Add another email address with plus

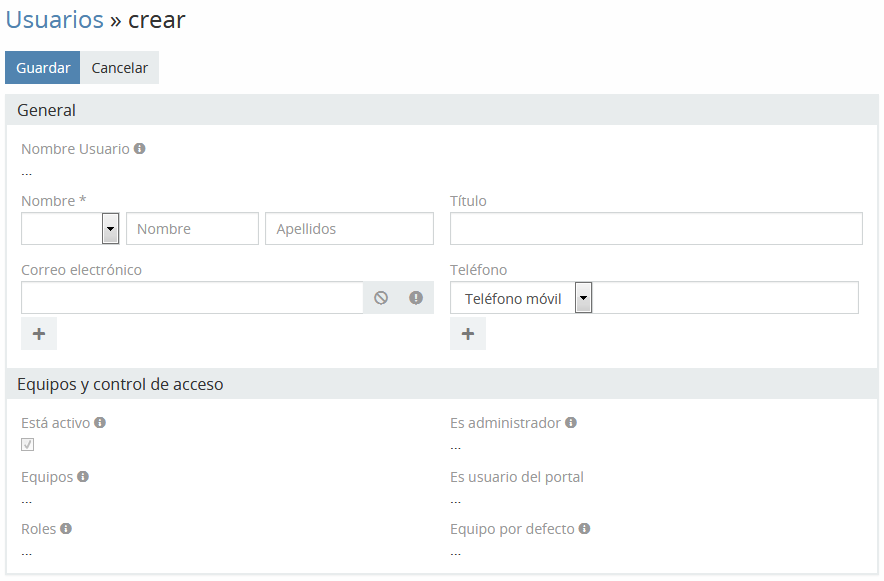(39, 334)
